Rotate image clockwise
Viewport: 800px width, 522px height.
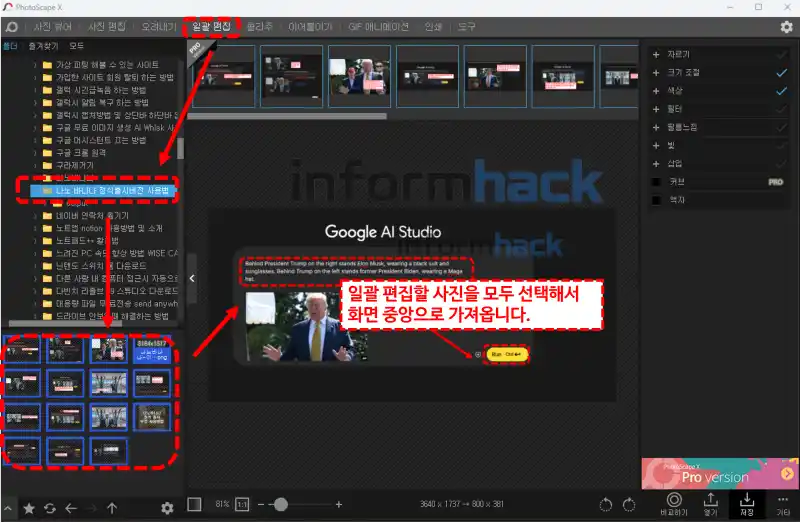click(x=629, y=505)
